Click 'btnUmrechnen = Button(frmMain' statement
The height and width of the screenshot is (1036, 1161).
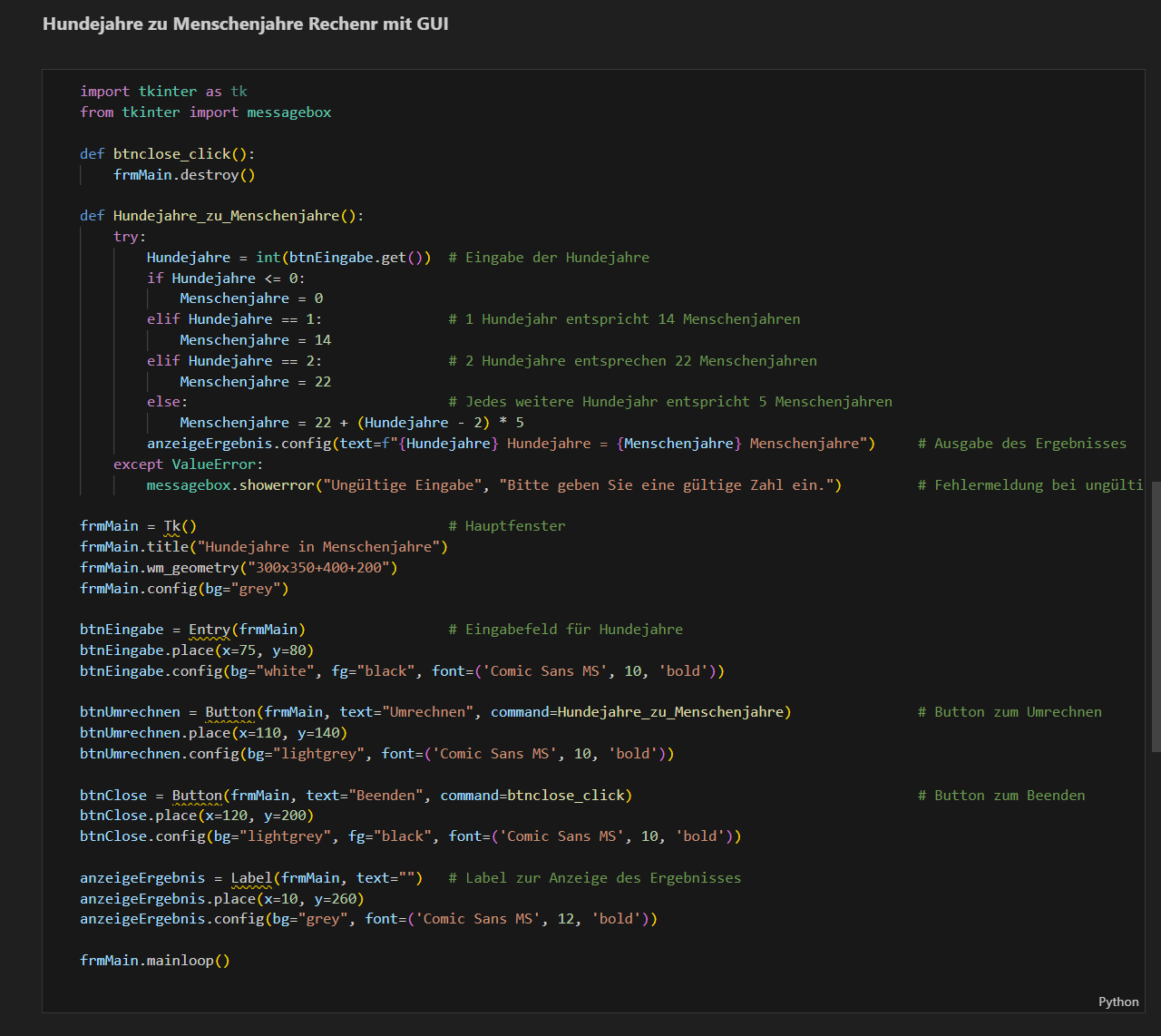[435, 712]
